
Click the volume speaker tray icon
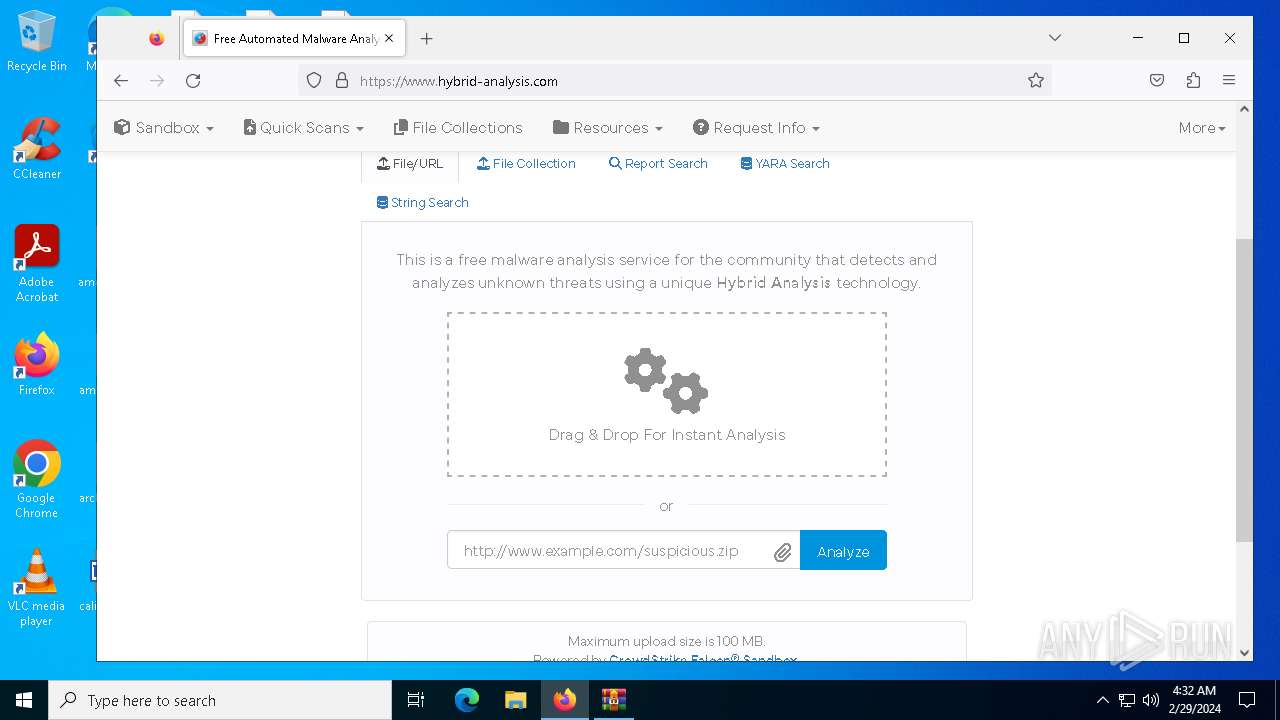tap(1150, 700)
